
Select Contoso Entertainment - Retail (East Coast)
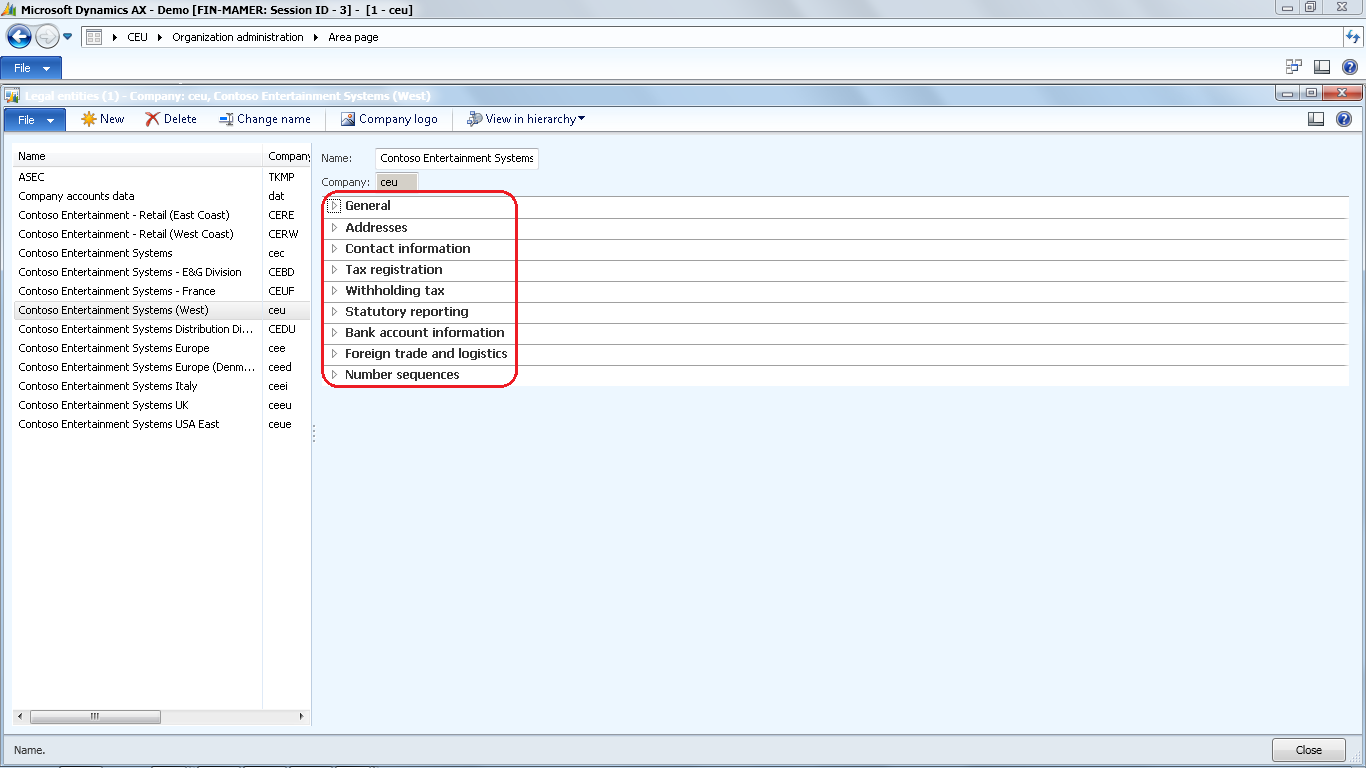162,215
